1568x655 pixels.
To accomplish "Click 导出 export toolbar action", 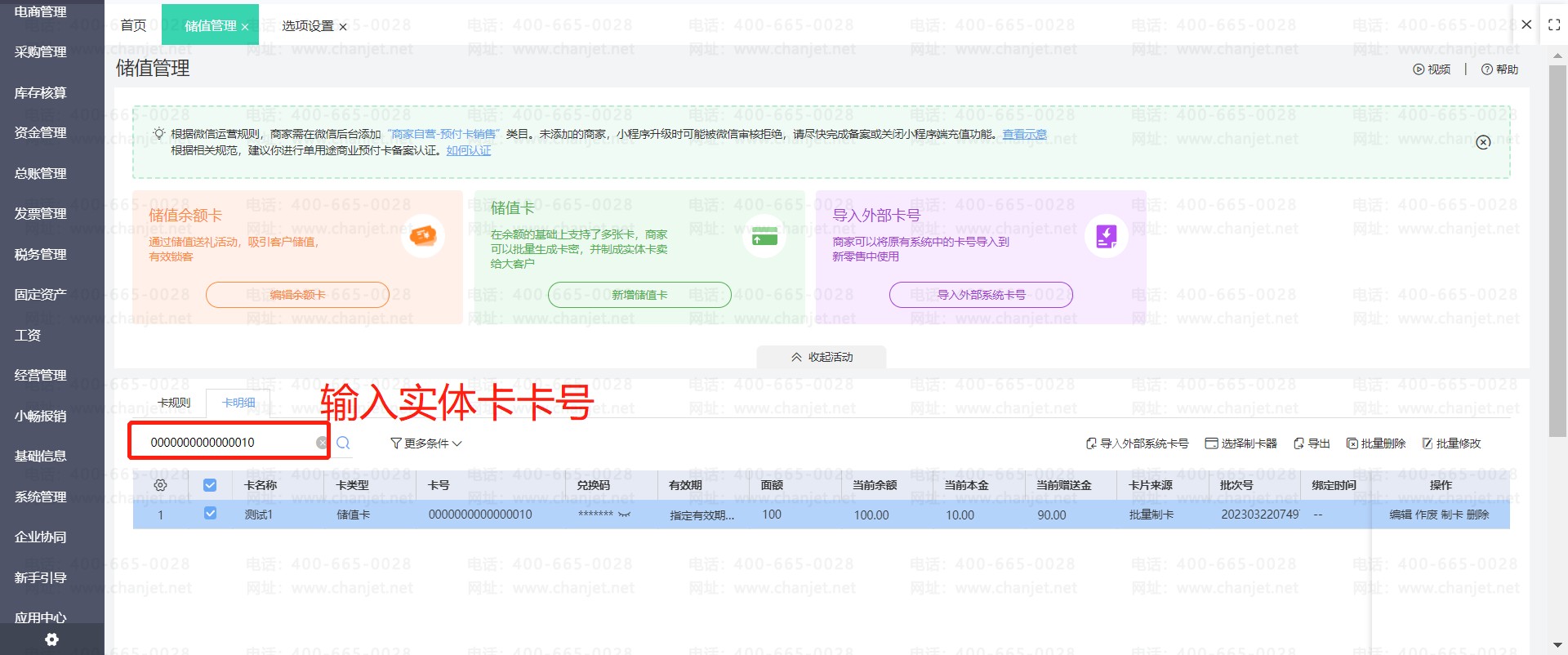I will (1312, 443).
